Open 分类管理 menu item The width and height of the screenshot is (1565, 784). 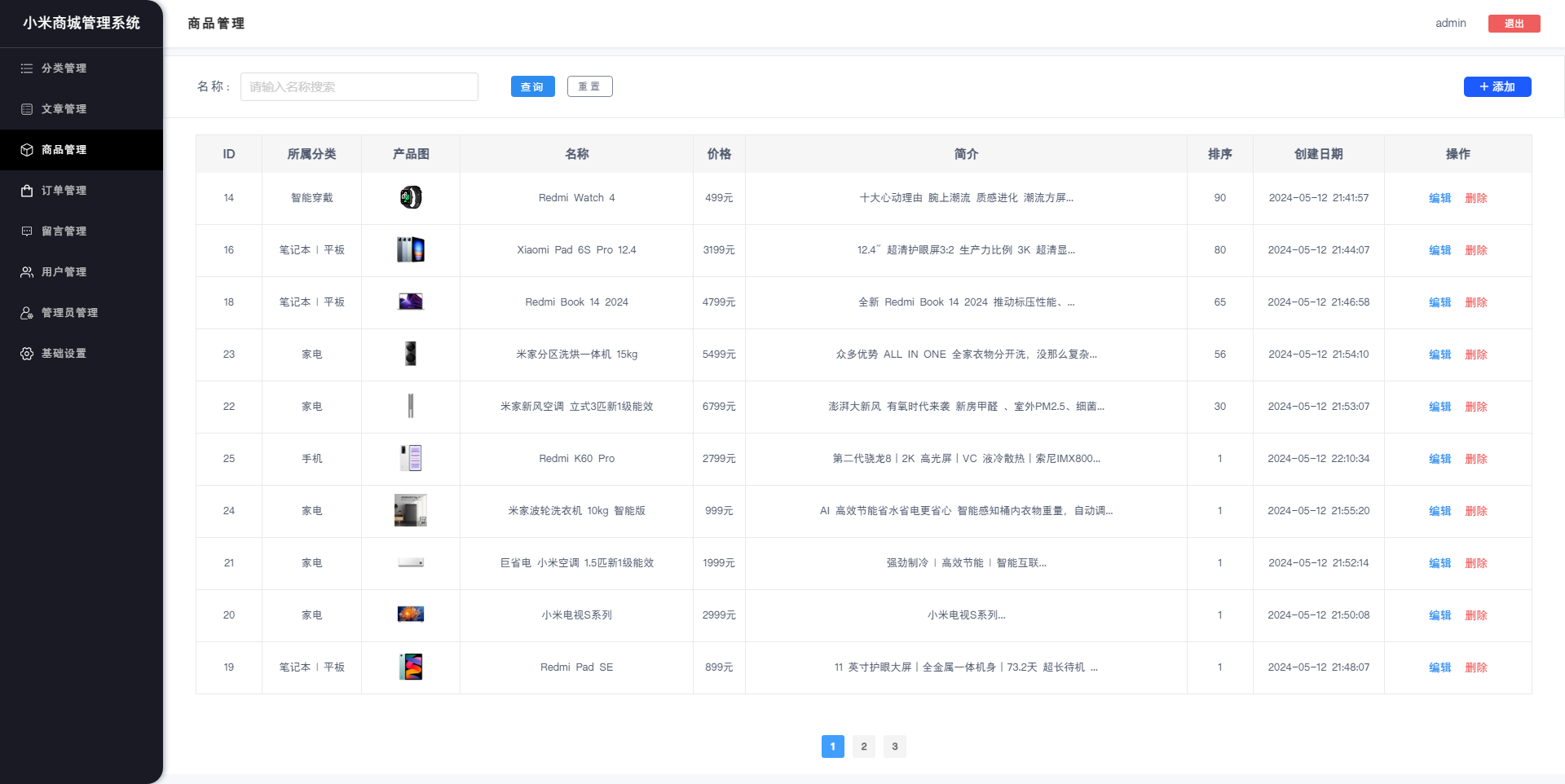pyautogui.click(x=82, y=68)
